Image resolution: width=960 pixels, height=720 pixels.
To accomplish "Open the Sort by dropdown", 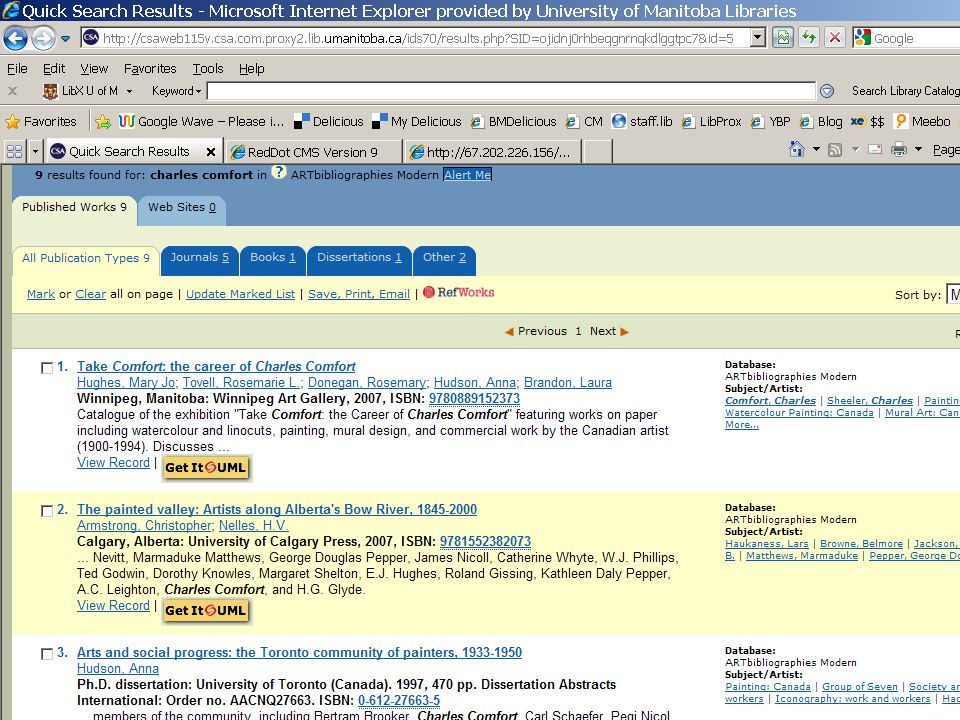I will click(953, 294).
